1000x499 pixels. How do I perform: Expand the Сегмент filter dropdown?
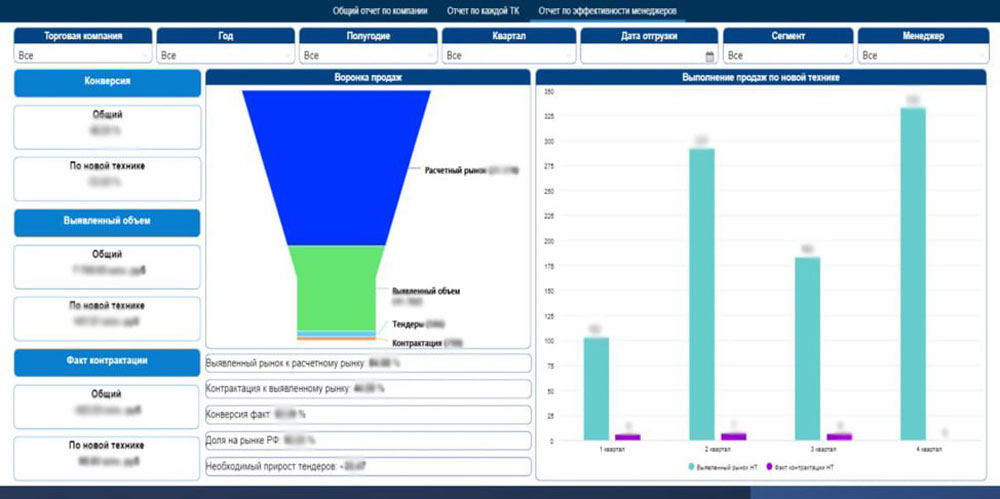(x=787, y=56)
